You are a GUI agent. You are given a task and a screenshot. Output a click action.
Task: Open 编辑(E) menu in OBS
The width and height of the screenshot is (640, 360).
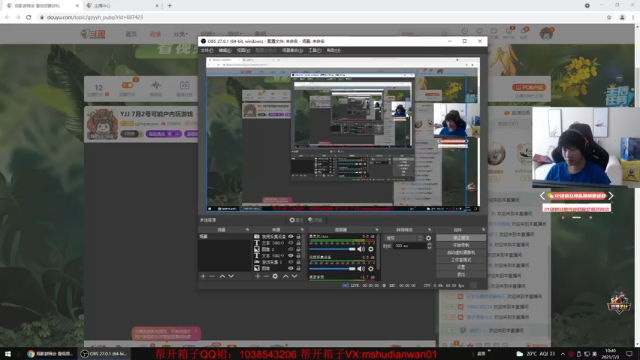click(225, 51)
